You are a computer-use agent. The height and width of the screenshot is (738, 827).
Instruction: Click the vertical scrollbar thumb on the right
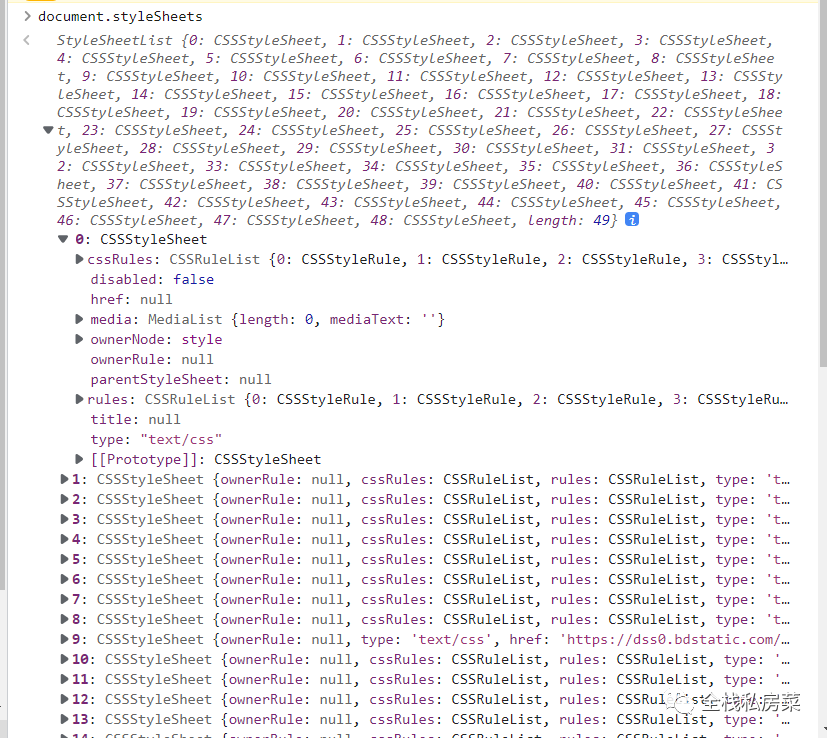tap(823, 185)
